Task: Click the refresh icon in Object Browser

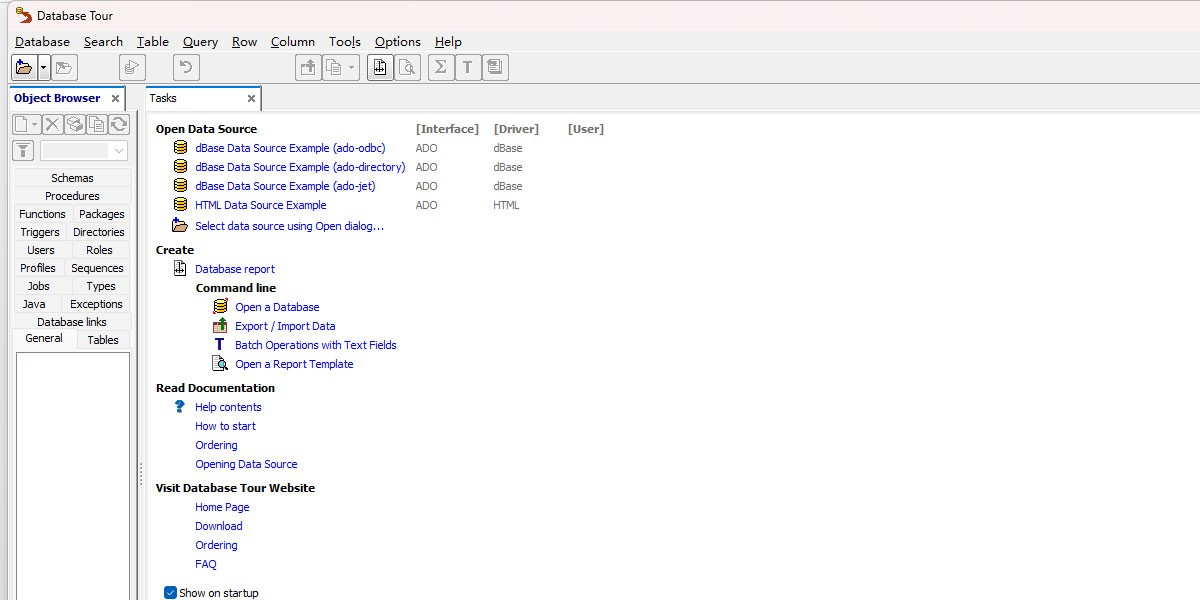Action: [119, 124]
